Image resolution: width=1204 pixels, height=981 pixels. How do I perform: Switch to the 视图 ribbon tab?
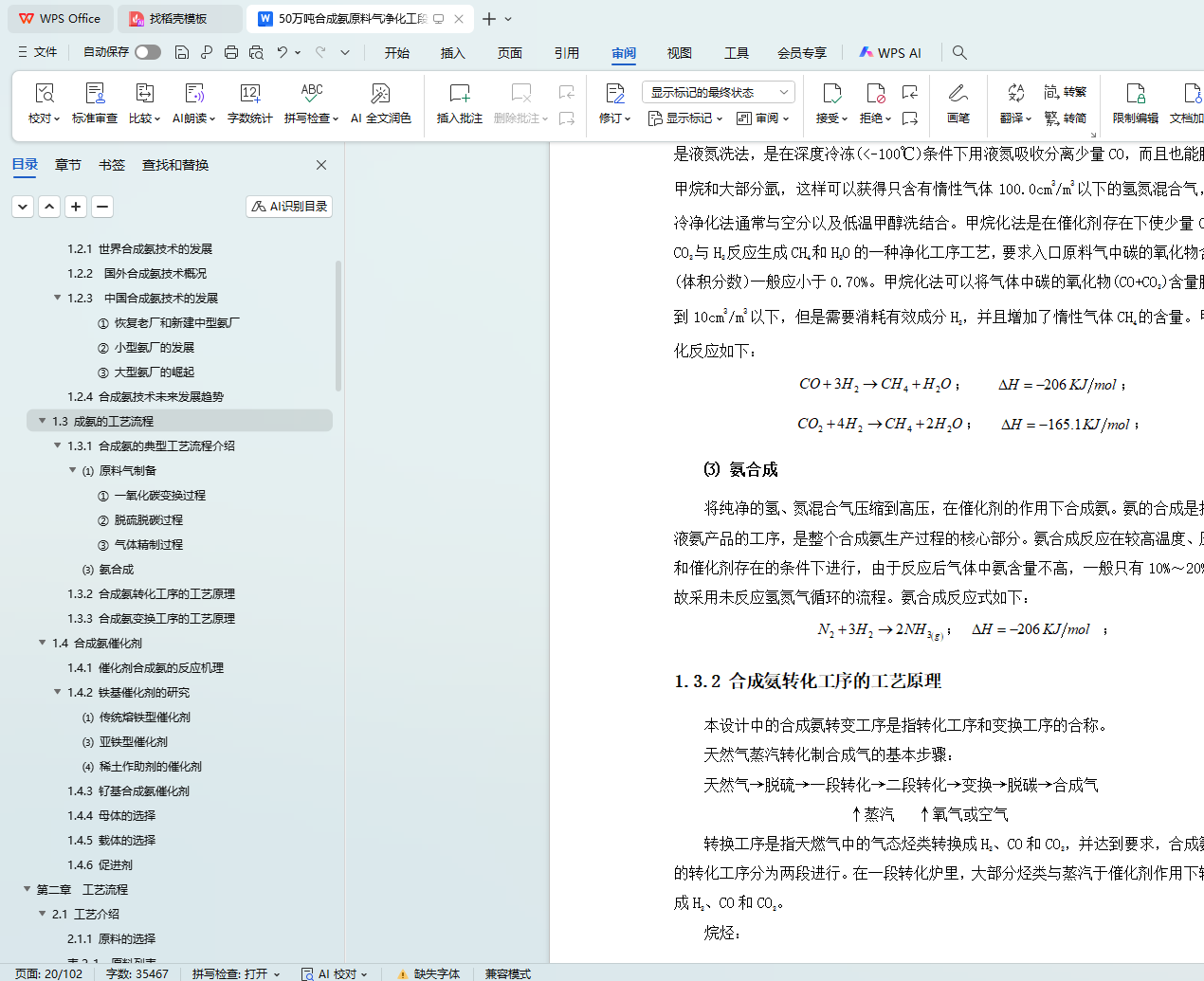coord(679,53)
